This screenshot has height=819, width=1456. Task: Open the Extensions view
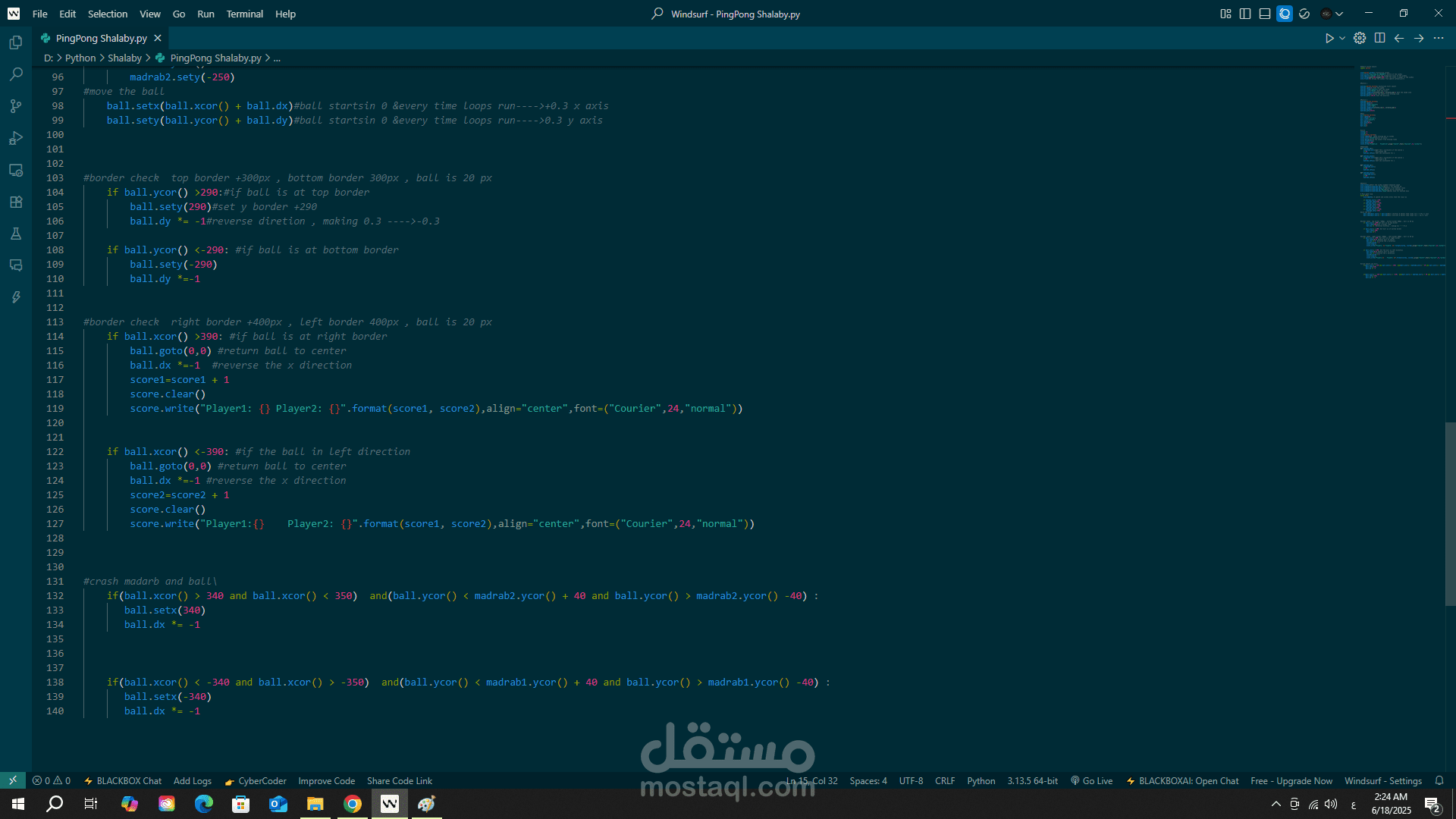15,202
